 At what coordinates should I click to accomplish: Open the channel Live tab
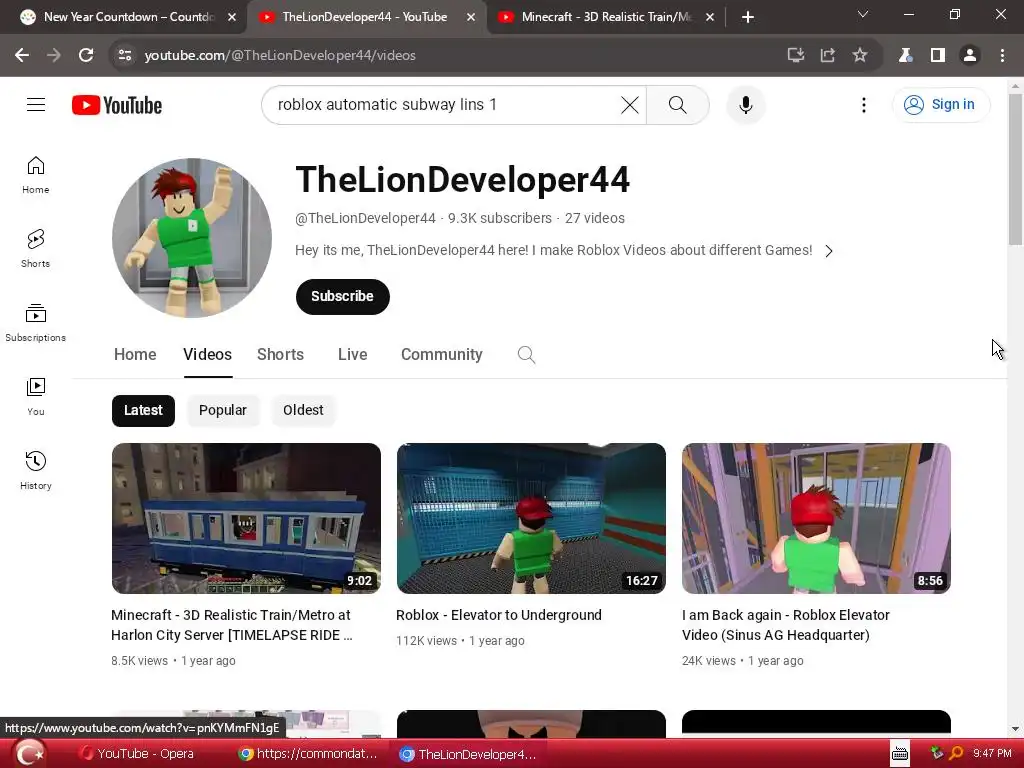(x=353, y=355)
